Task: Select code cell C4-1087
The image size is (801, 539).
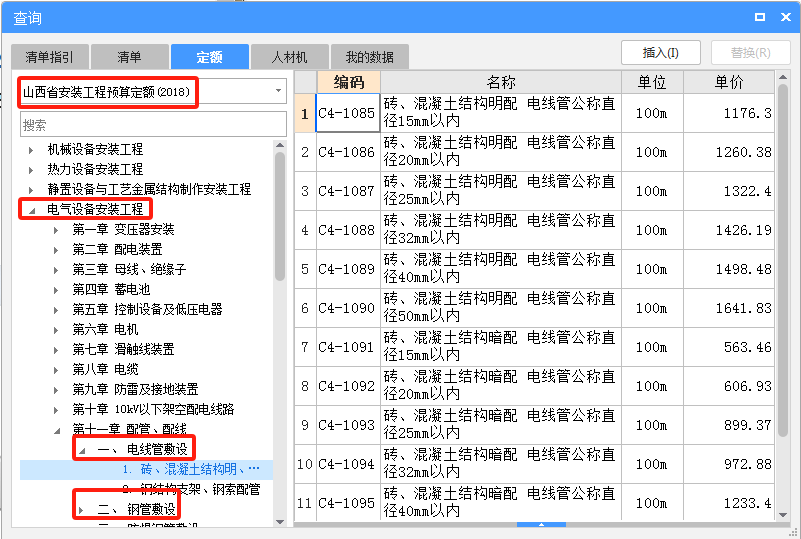Action: point(347,191)
